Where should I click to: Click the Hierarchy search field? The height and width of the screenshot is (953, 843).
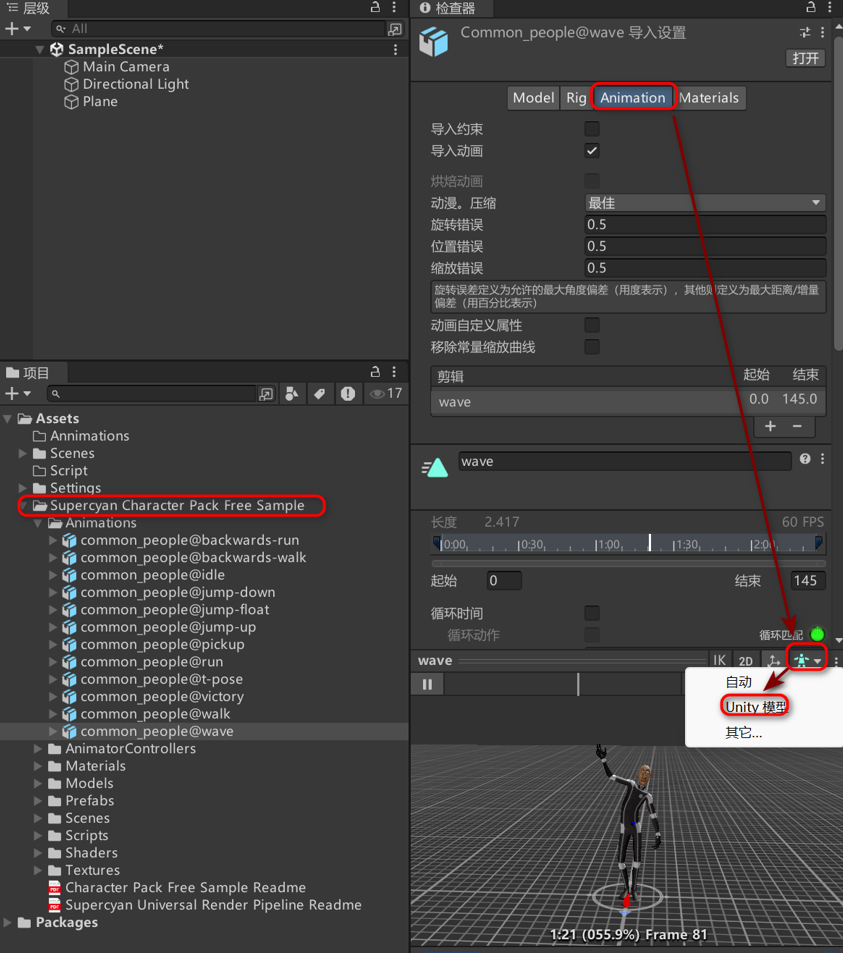219,29
